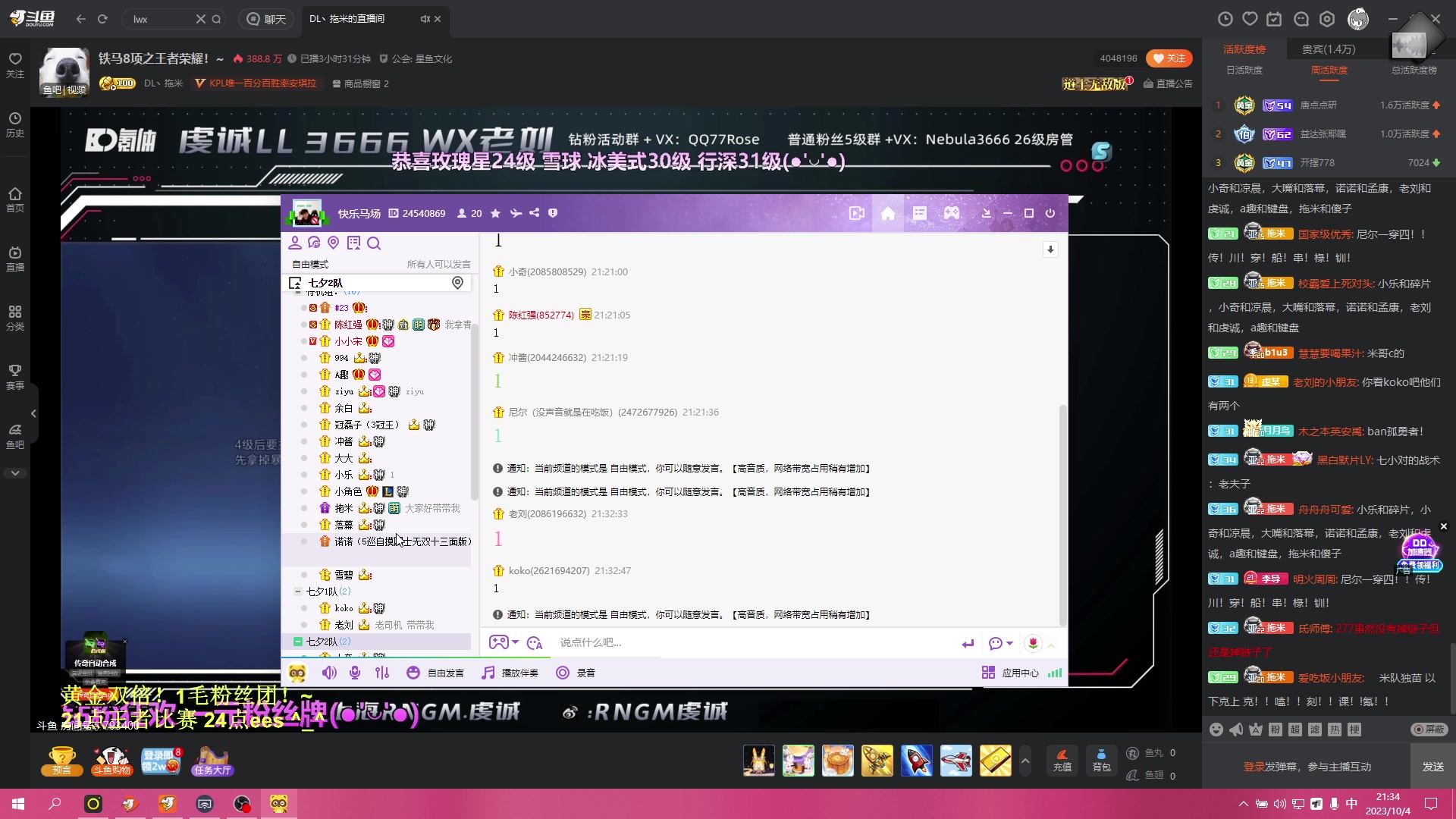The height and width of the screenshot is (819, 1456).
Task: Collapse 七夕2队 tree node in YY window
Action: (298, 642)
